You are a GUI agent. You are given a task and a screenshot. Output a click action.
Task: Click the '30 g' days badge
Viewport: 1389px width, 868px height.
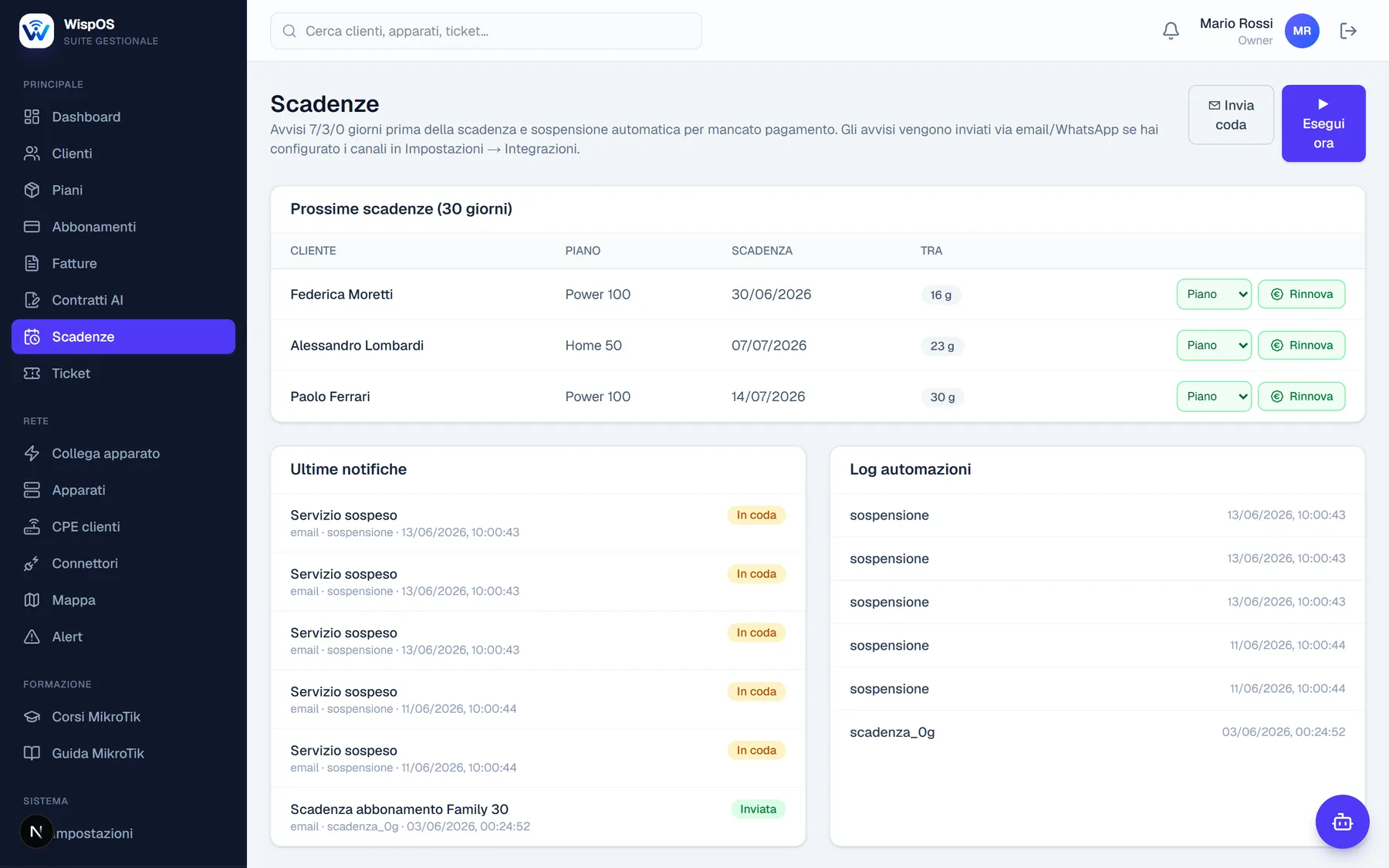942,397
